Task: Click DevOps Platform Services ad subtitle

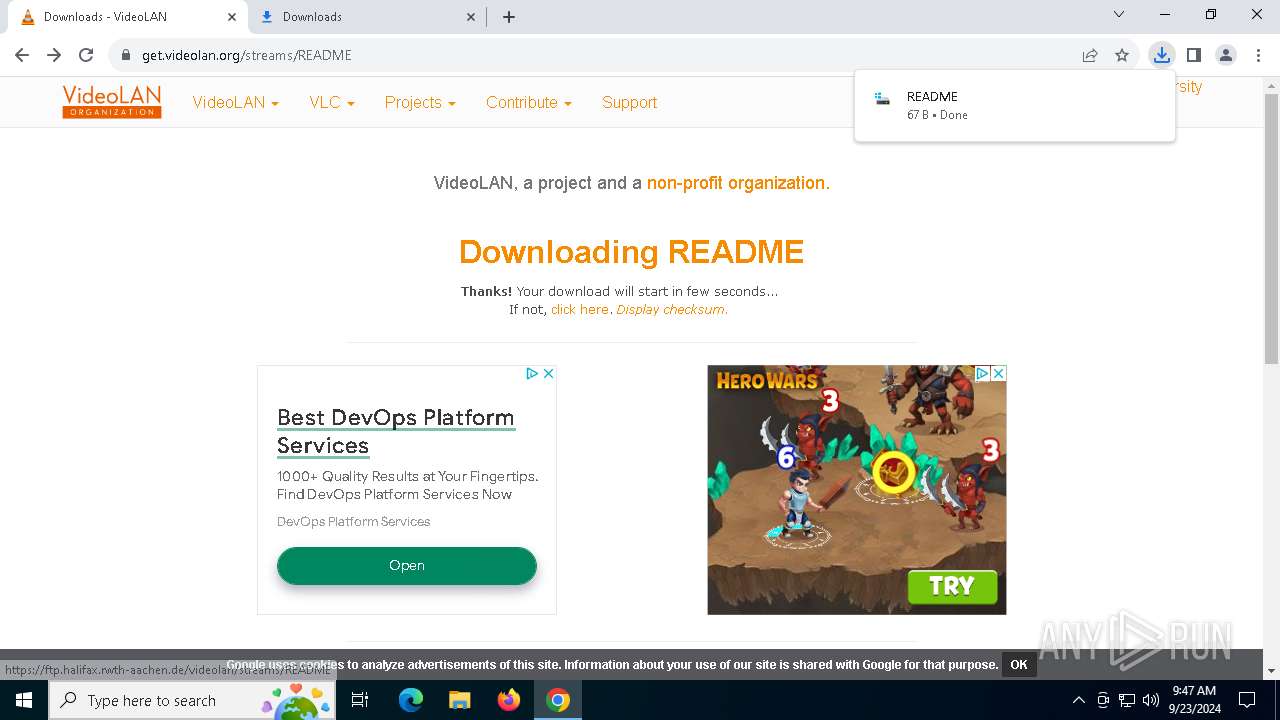Action: (x=353, y=522)
